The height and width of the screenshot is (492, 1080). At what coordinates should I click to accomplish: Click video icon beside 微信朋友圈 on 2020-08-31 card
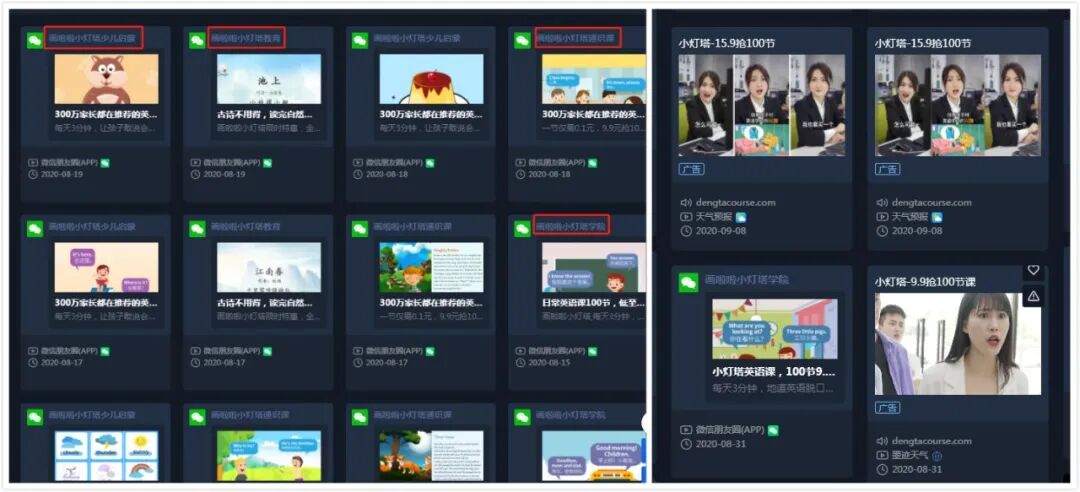tap(686, 430)
